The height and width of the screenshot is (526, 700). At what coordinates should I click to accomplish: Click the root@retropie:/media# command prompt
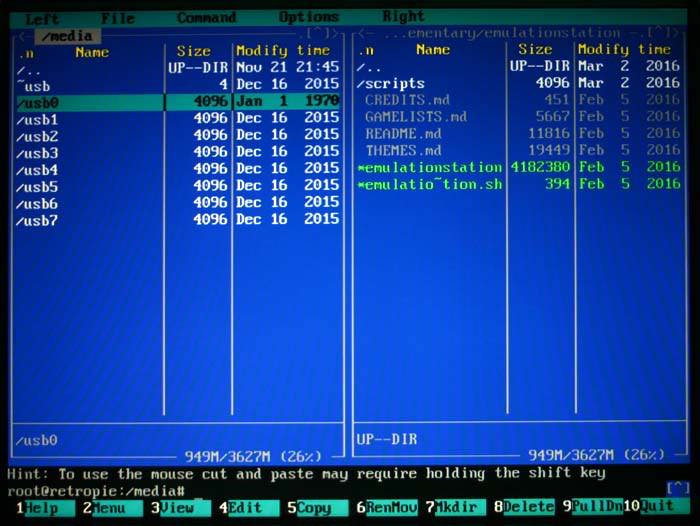coord(96,491)
